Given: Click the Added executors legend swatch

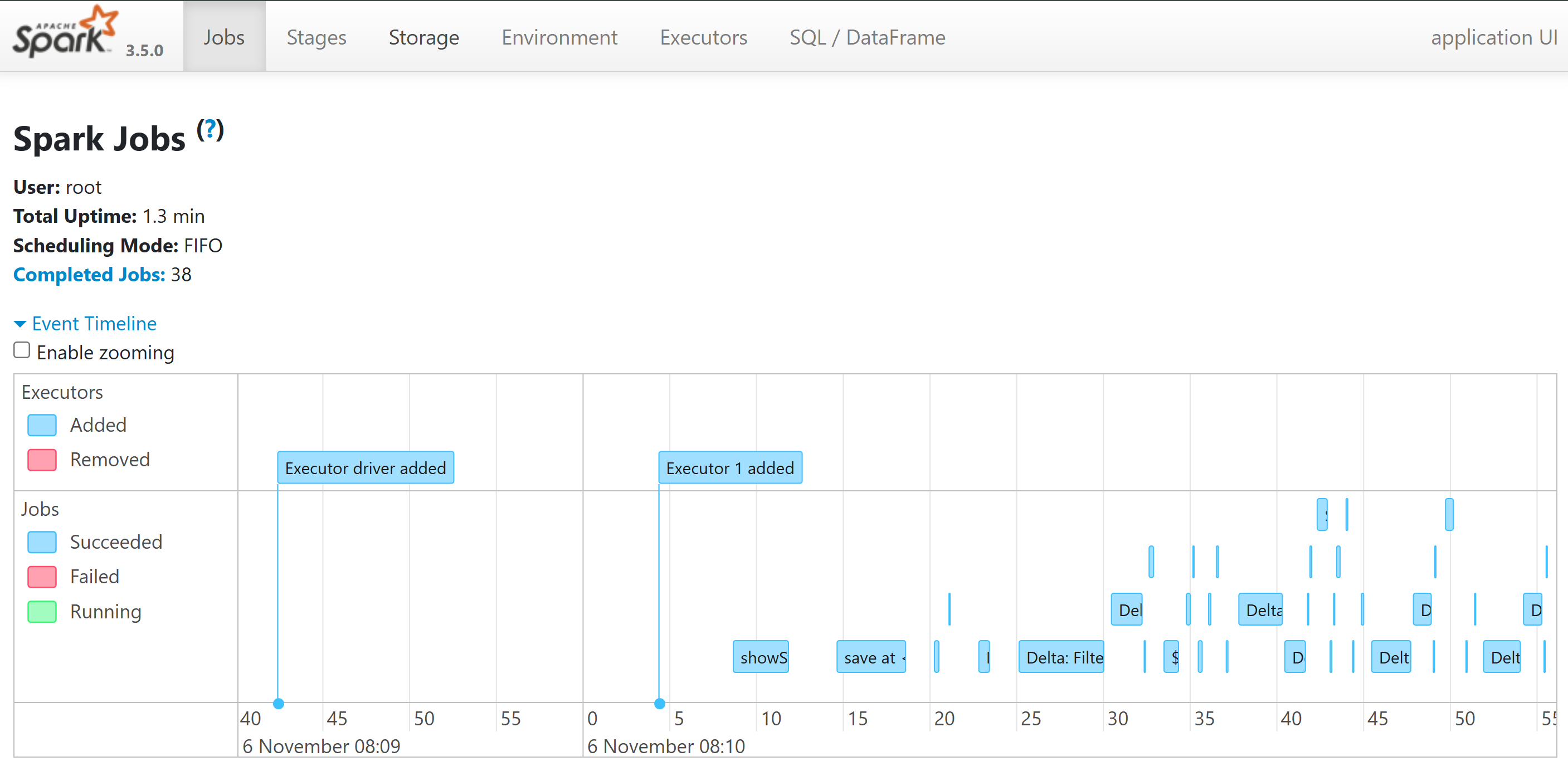Looking at the screenshot, I should point(42,424).
